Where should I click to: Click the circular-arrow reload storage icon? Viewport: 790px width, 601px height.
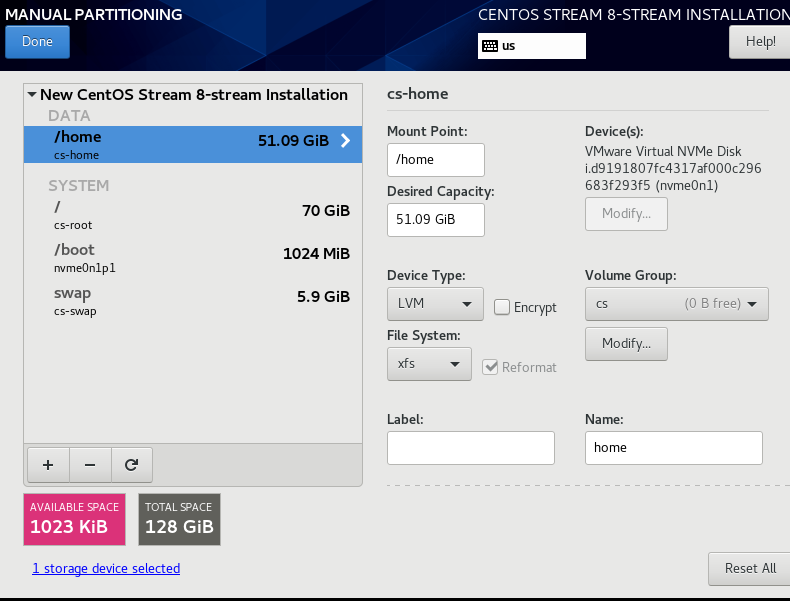[131, 465]
